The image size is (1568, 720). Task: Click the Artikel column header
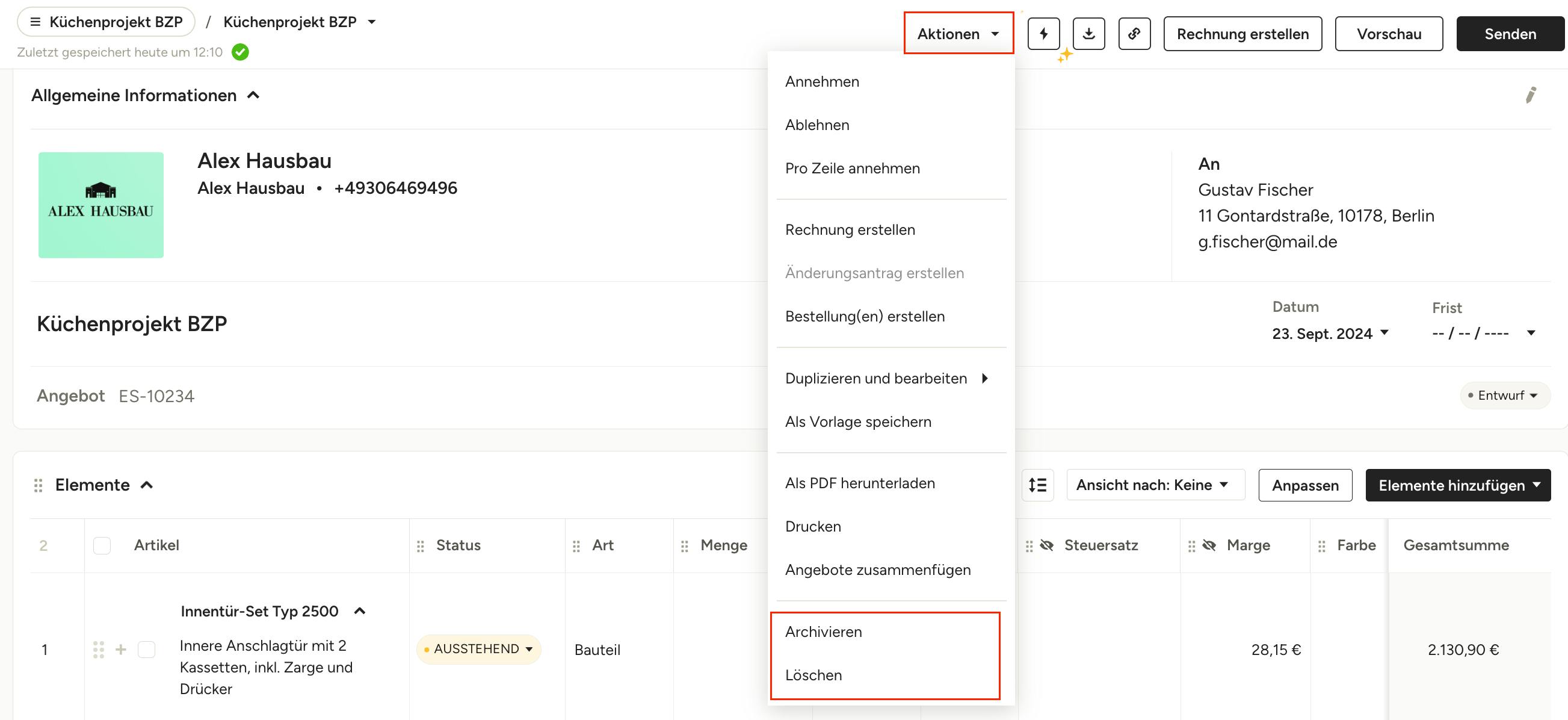tap(156, 545)
